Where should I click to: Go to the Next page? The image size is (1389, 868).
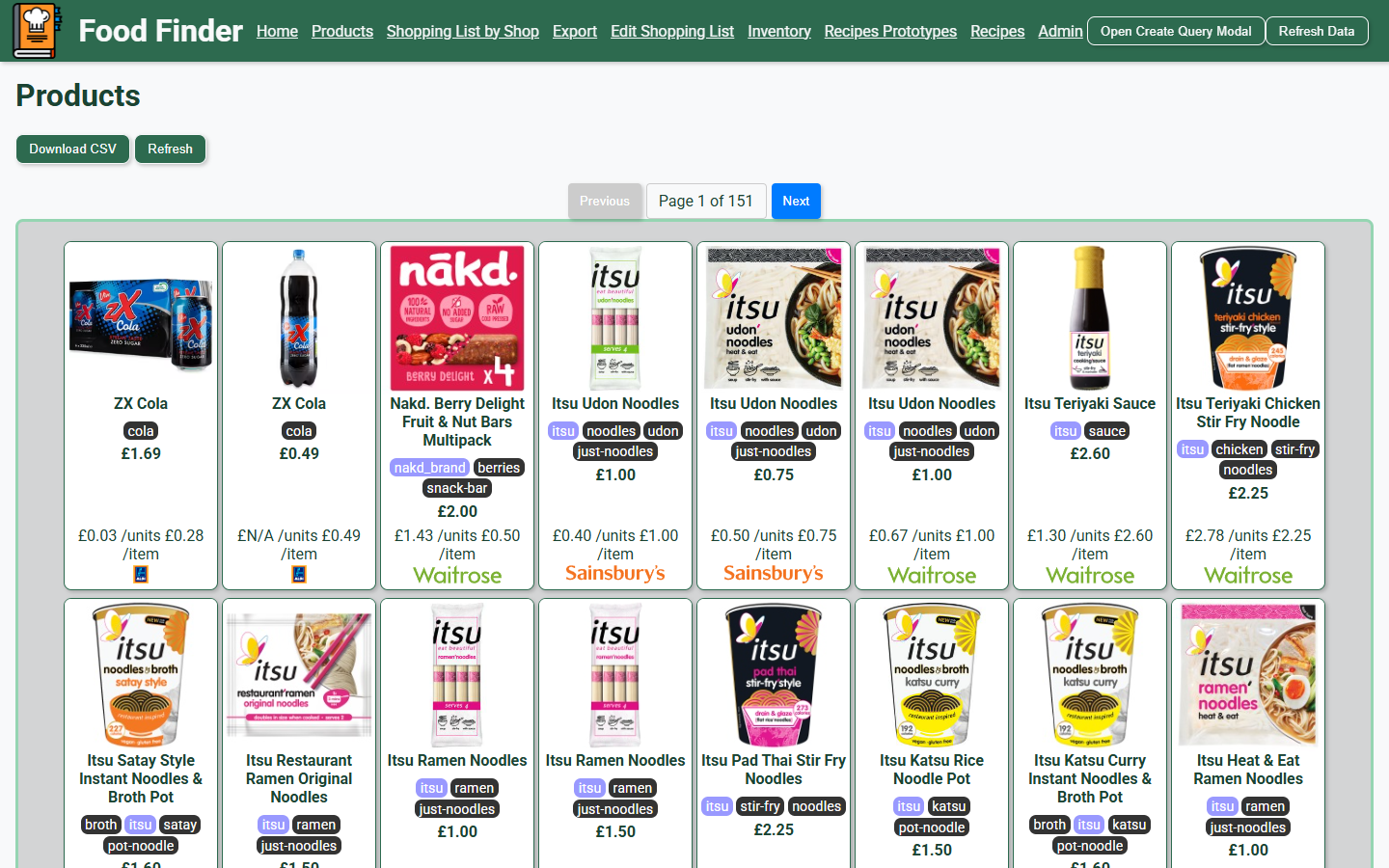pos(796,201)
